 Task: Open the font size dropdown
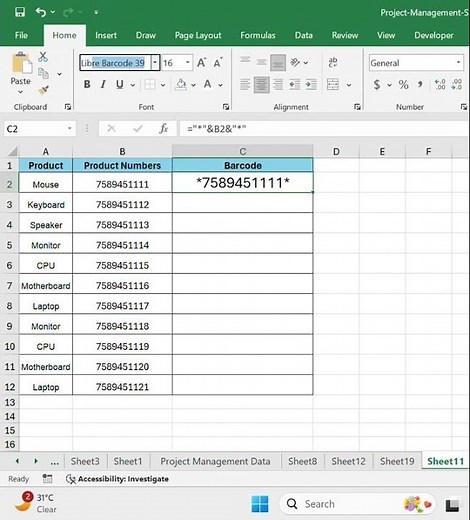pyautogui.click(x=188, y=63)
